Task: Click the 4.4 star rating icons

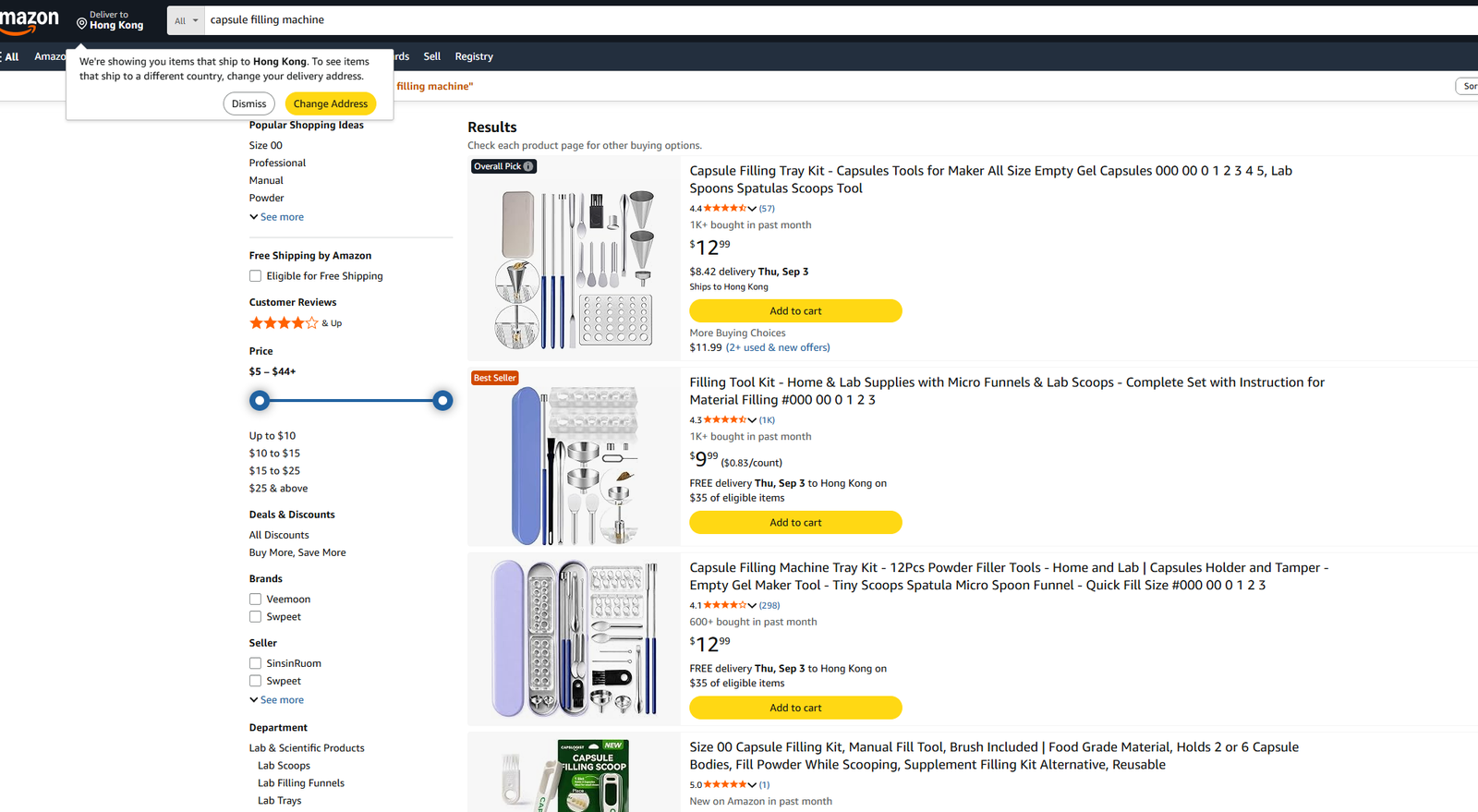Action: pos(725,209)
